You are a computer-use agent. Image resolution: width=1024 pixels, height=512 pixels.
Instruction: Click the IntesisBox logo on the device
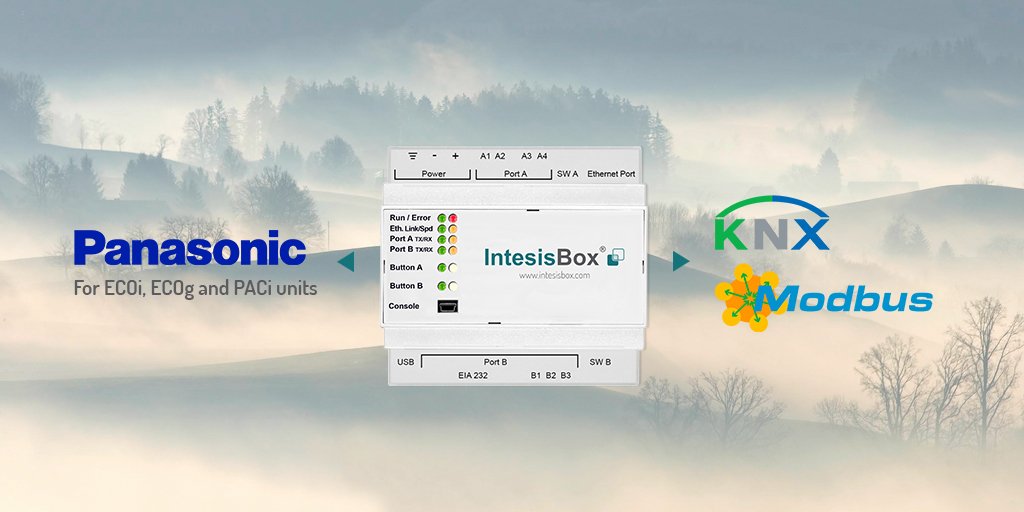[554, 257]
